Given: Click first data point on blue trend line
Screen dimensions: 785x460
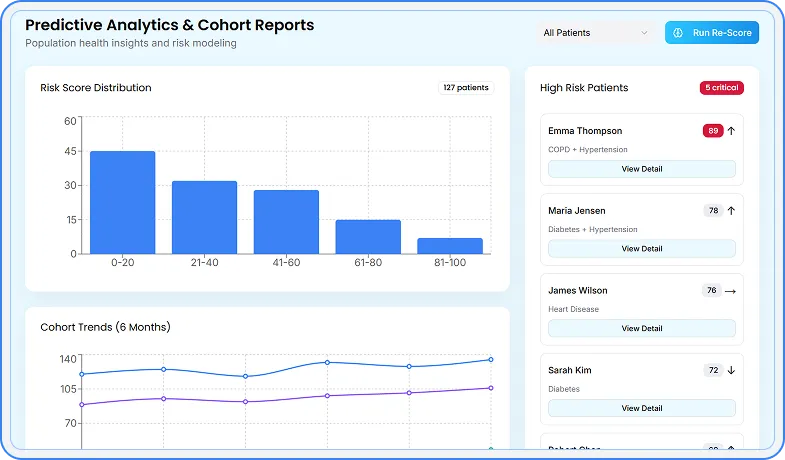Looking at the screenshot, I should point(82,374).
